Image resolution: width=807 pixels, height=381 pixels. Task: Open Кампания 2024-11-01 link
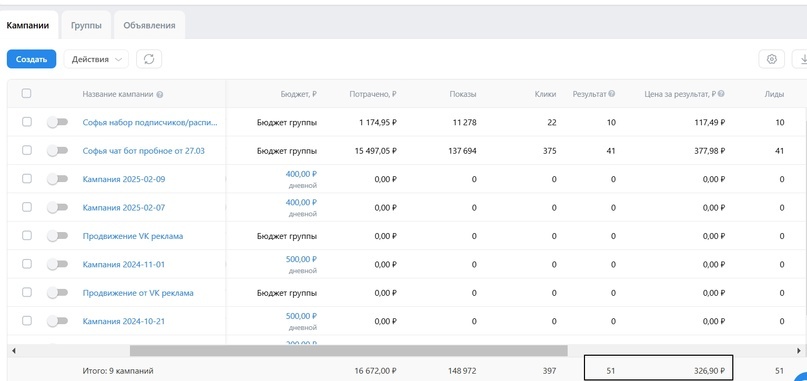point(124,264)
